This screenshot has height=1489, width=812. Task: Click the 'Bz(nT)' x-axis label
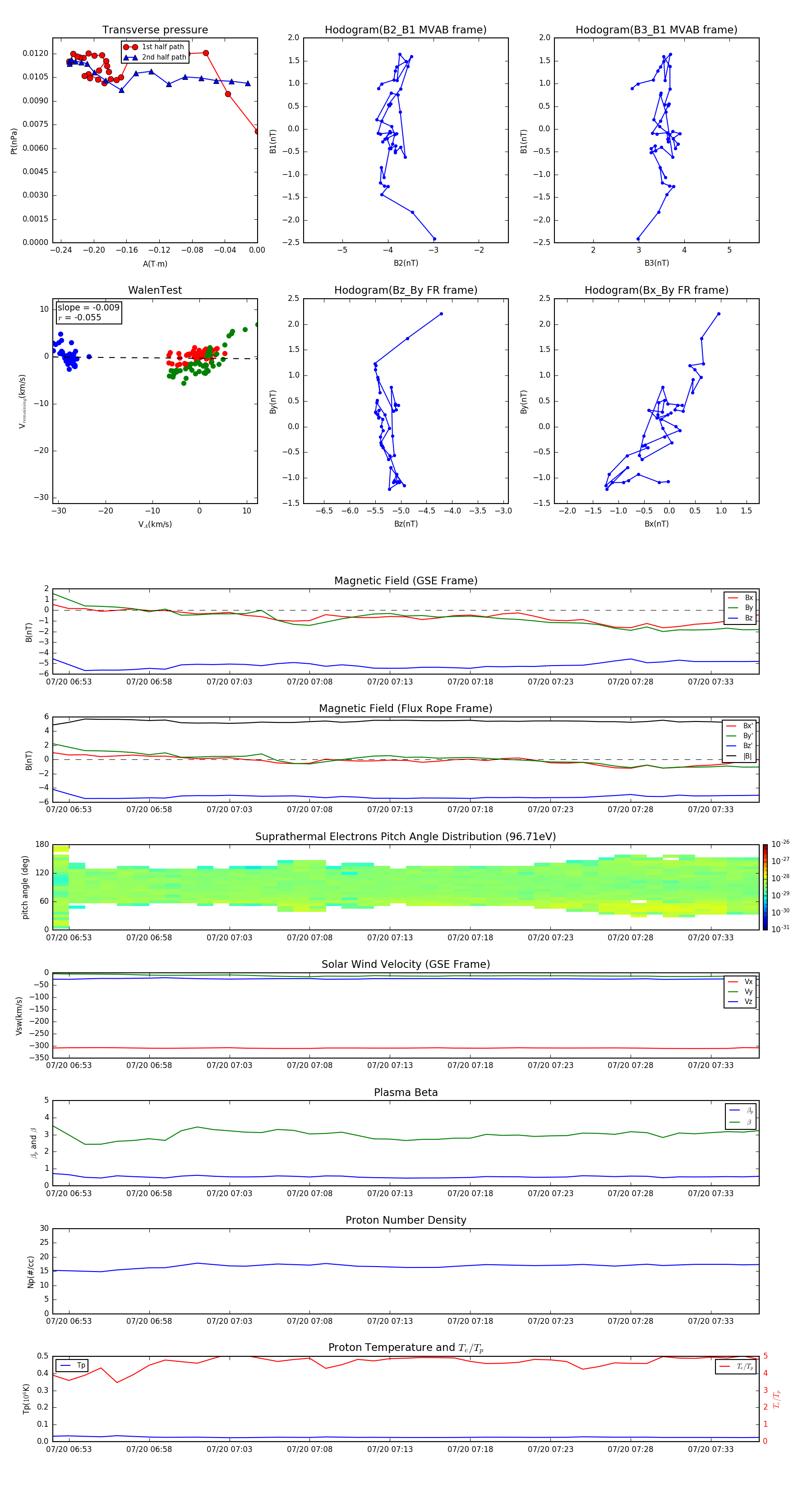(406, 524)
